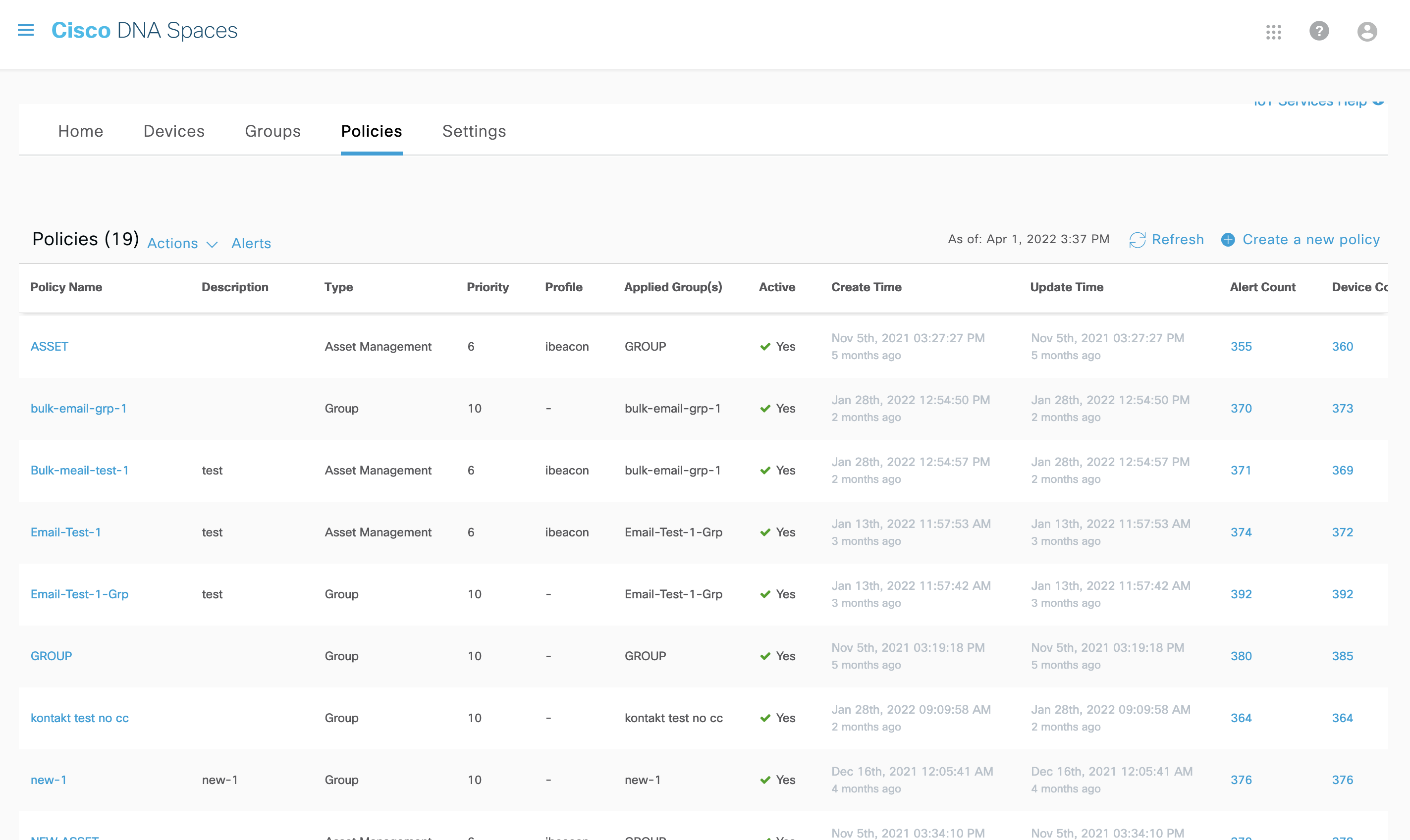This screenshot has width=1410, height=840.
Task: Open the Settings tab
Action: [x=474, y=131]
